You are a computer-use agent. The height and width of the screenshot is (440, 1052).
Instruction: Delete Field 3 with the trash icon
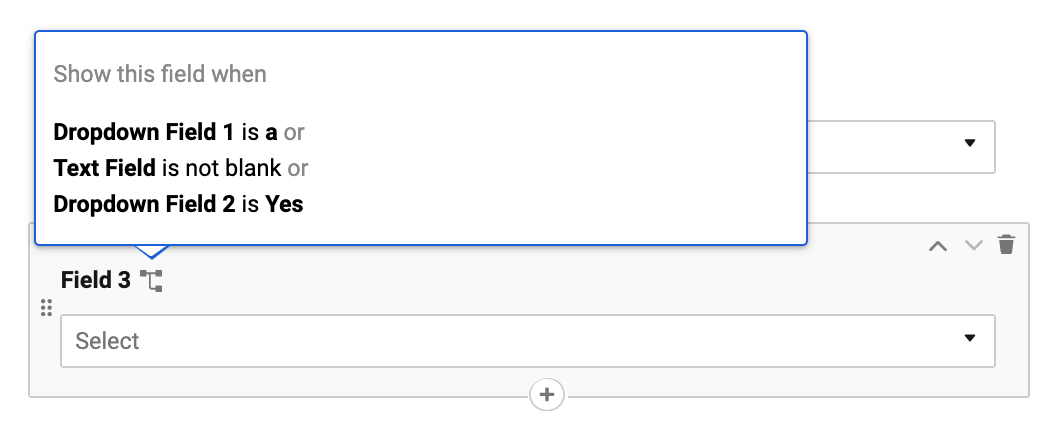pyautogui.click(x=1006, y=245)
